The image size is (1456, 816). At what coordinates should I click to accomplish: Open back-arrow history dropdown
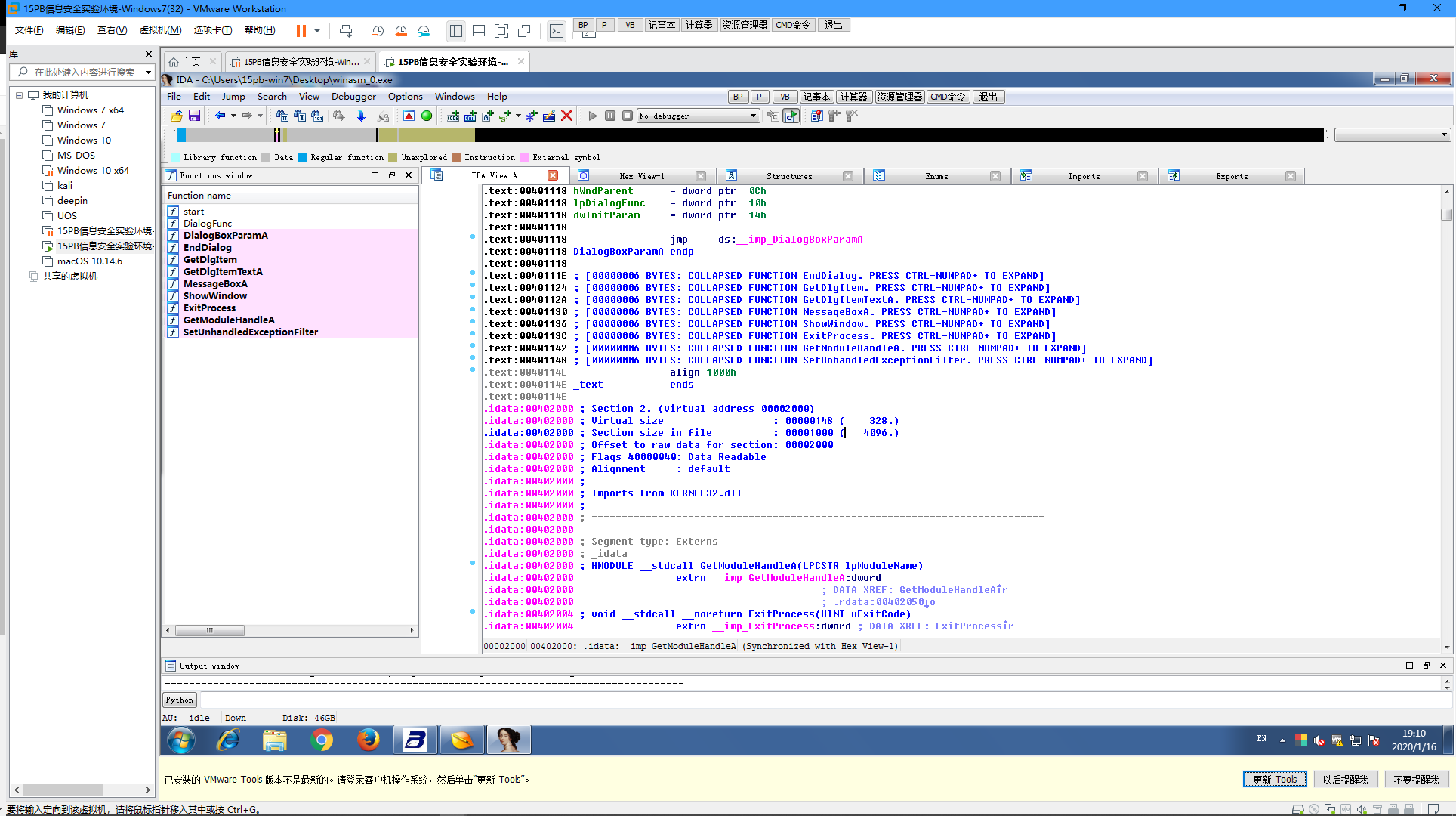(233, 116)
